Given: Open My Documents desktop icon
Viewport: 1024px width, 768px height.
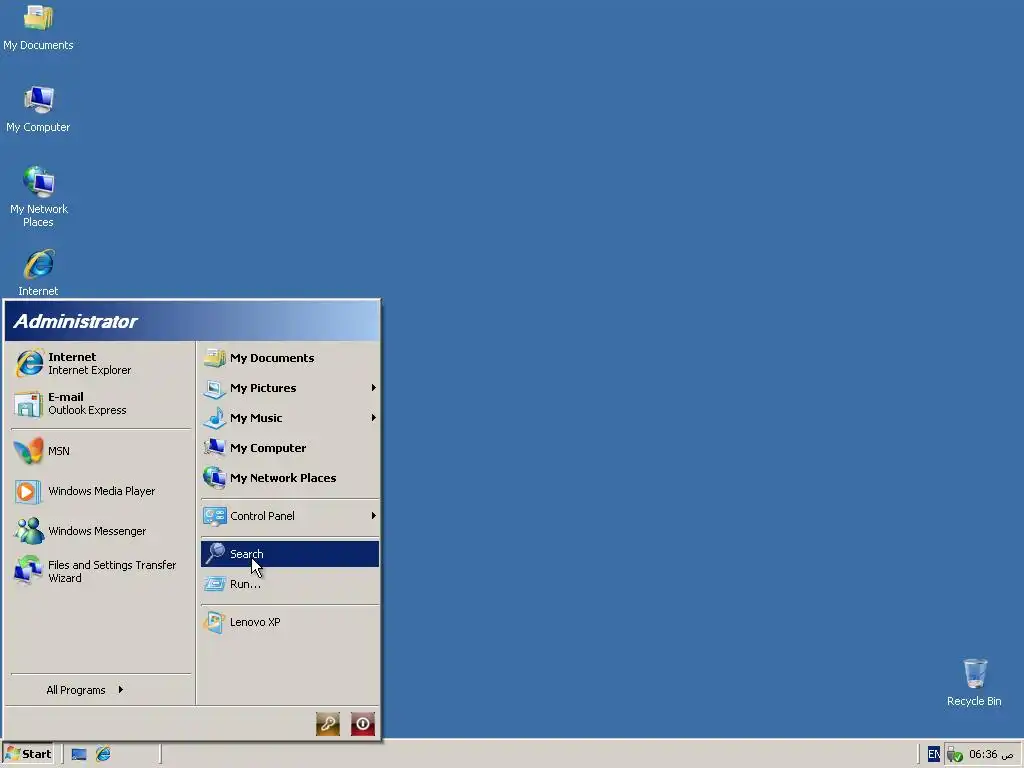Looking at the screenshot, I should pyautogui.click(x=38, y=27).
